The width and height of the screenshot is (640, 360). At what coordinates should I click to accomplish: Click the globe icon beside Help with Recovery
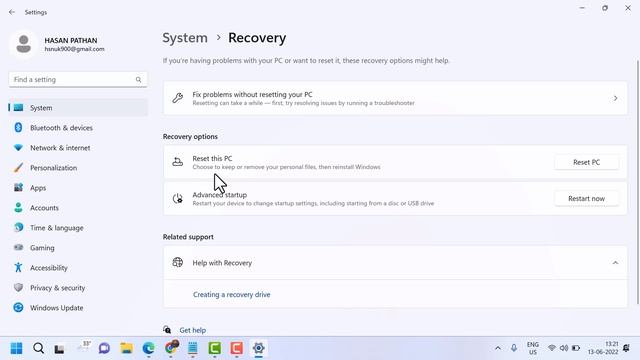tap(178, 262)
